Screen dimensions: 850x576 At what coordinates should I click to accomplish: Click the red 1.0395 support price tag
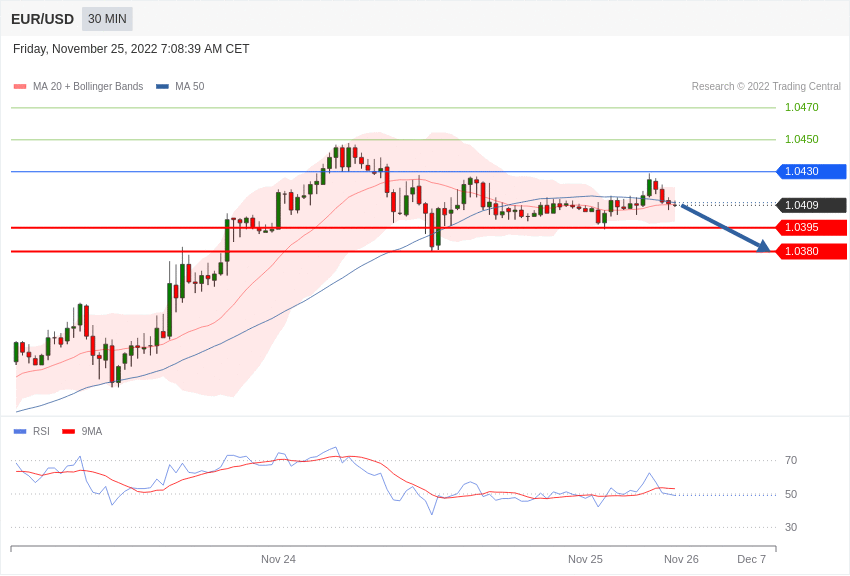pyautogui.click(x=812, y=228)
